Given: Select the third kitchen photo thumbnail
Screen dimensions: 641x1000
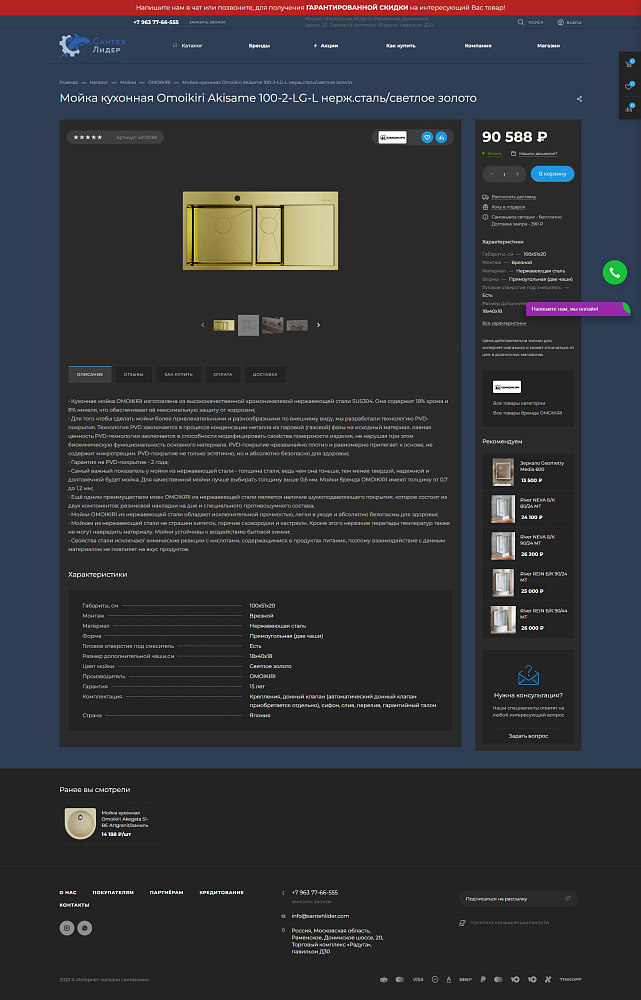Looking at the screenshot, I should 272,325.
